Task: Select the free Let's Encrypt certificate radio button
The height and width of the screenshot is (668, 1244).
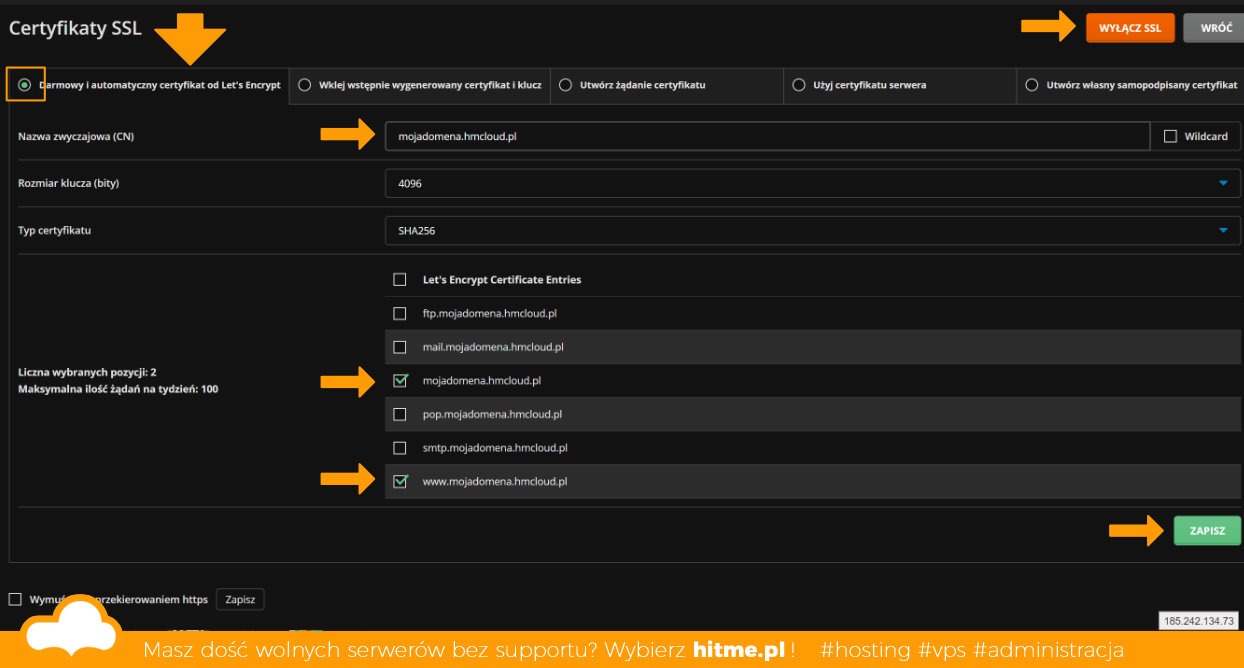Action: [25, 85]
